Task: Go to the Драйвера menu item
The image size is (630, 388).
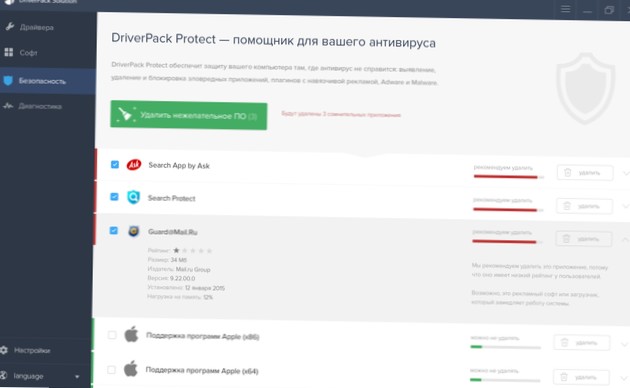Action: tap(37, 27)
